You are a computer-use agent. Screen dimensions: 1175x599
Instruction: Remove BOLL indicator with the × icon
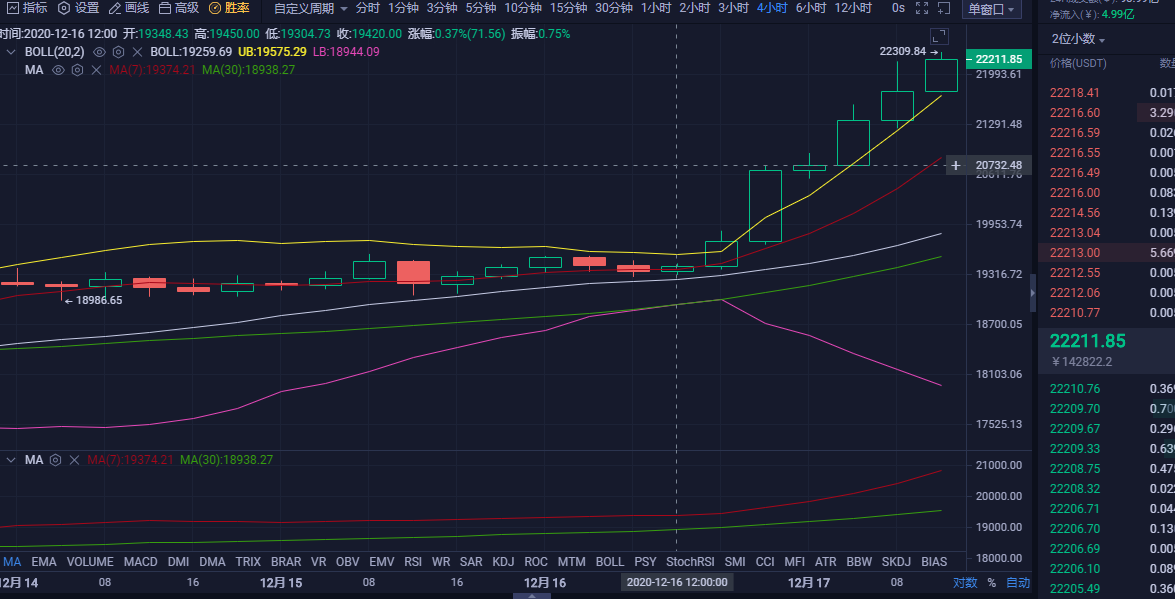point(137,52)
